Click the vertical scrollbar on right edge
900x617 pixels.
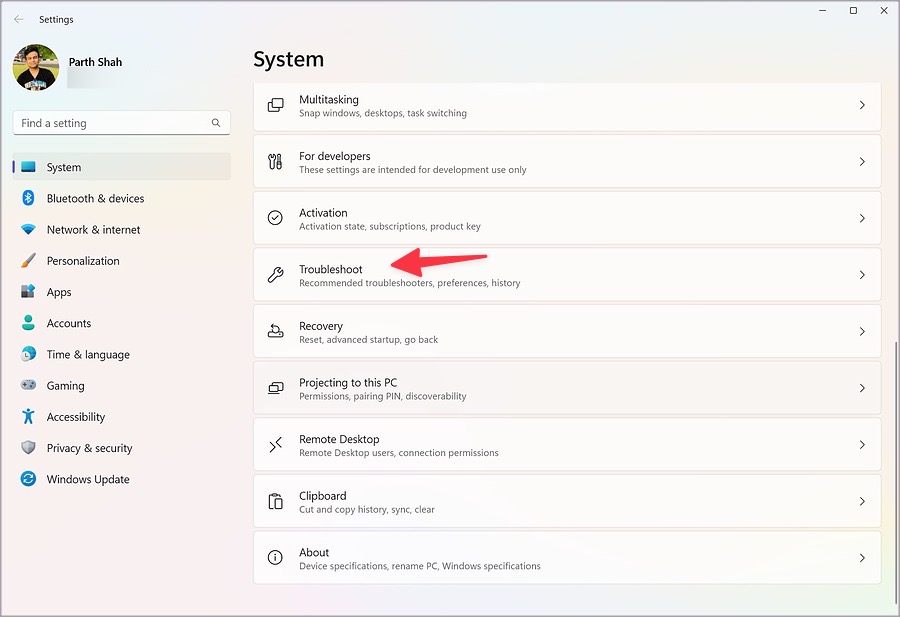(895, 464)
